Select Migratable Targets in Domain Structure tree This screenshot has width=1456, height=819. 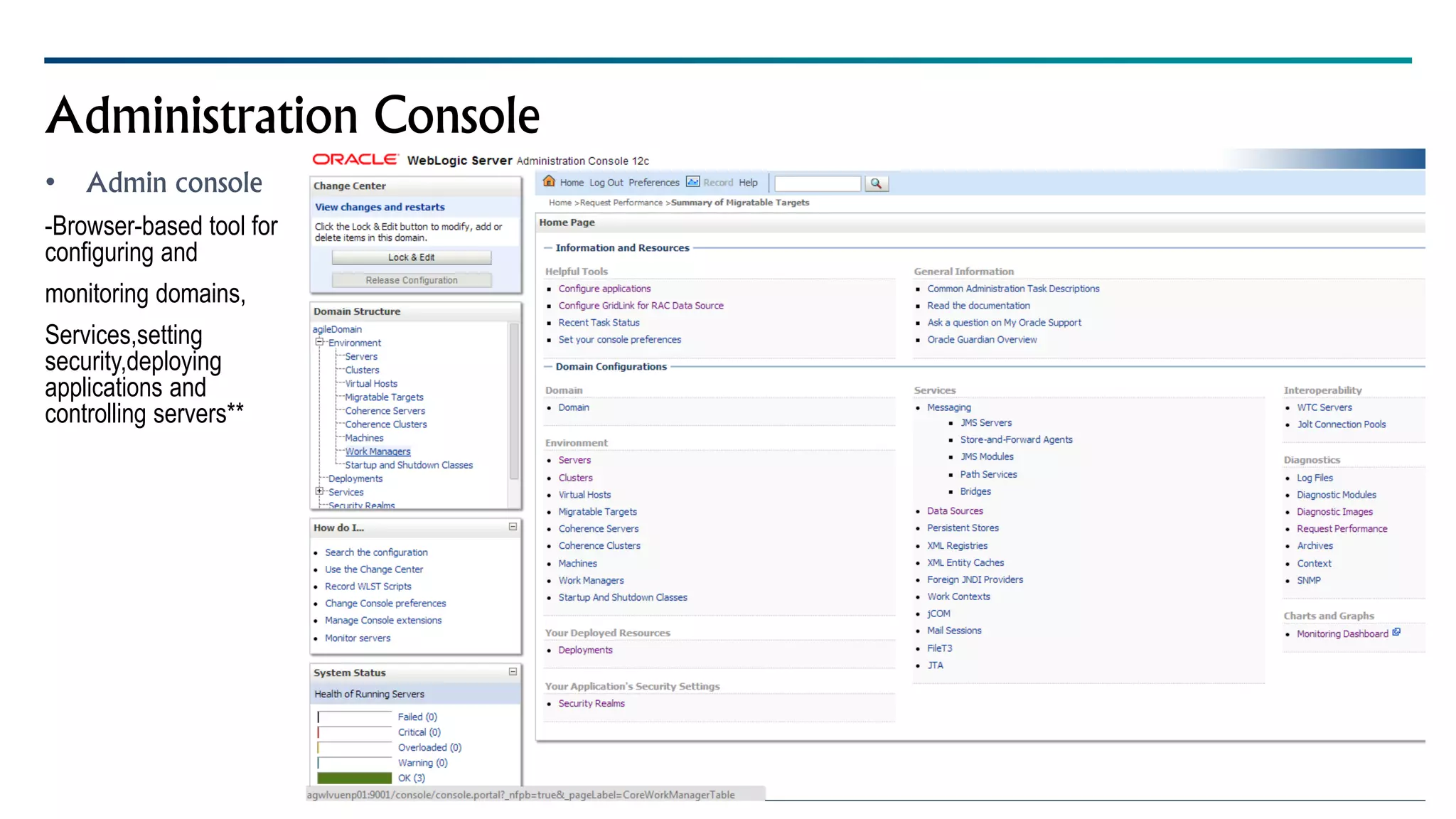click(384, 397)
